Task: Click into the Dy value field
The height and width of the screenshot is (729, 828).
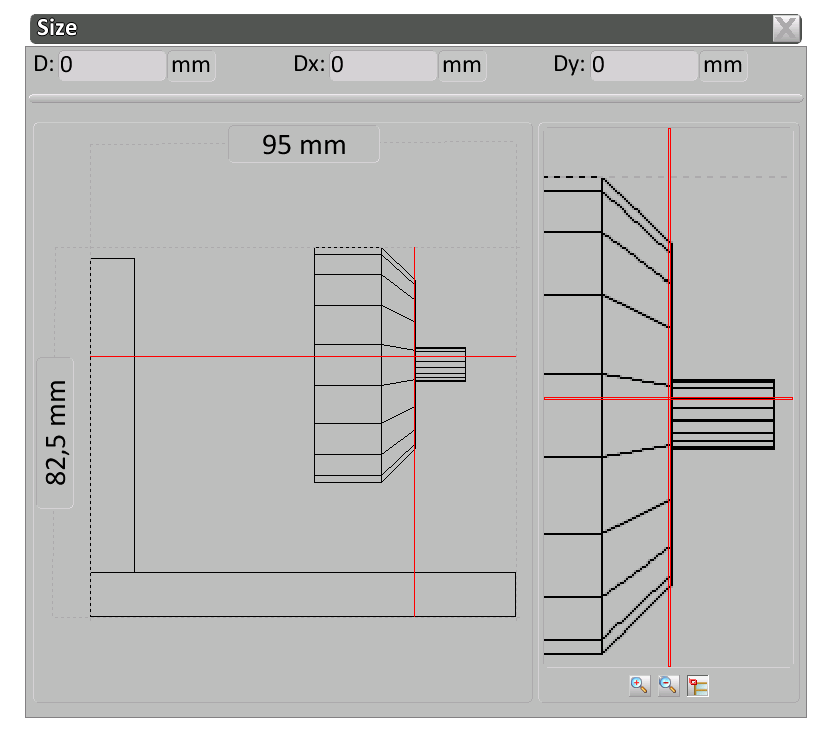Action: [644, 66]
